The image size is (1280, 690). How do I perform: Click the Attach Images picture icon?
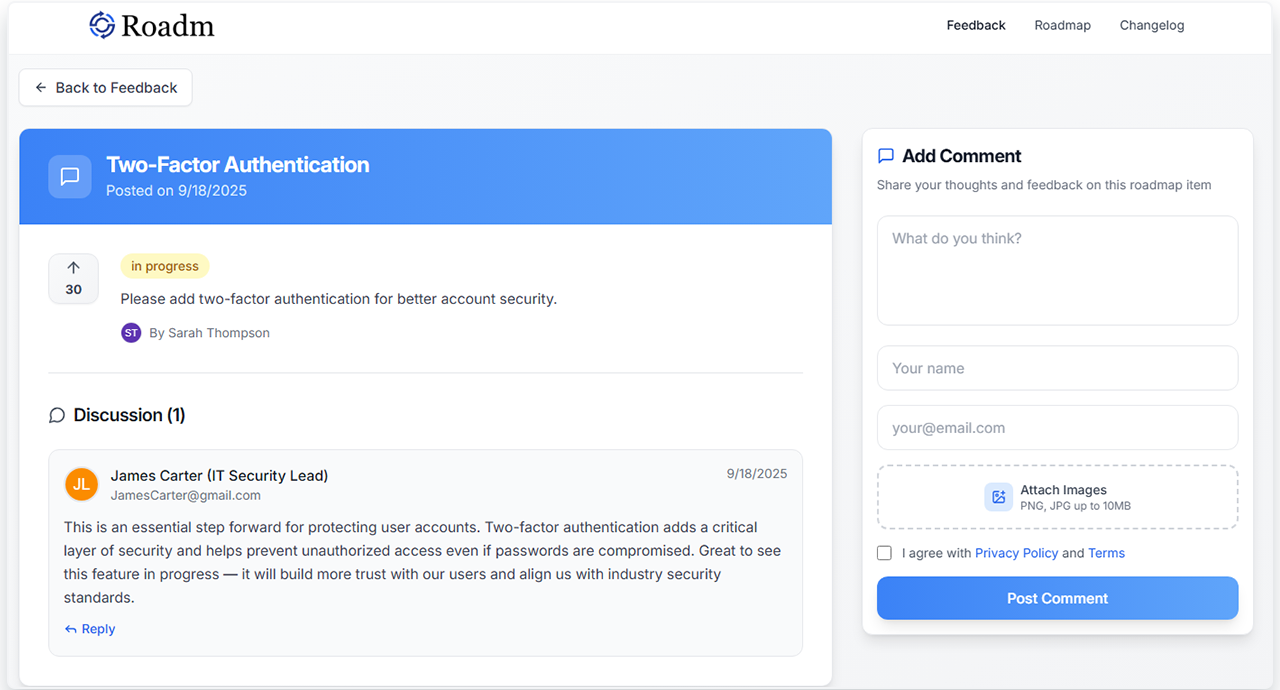998,497
